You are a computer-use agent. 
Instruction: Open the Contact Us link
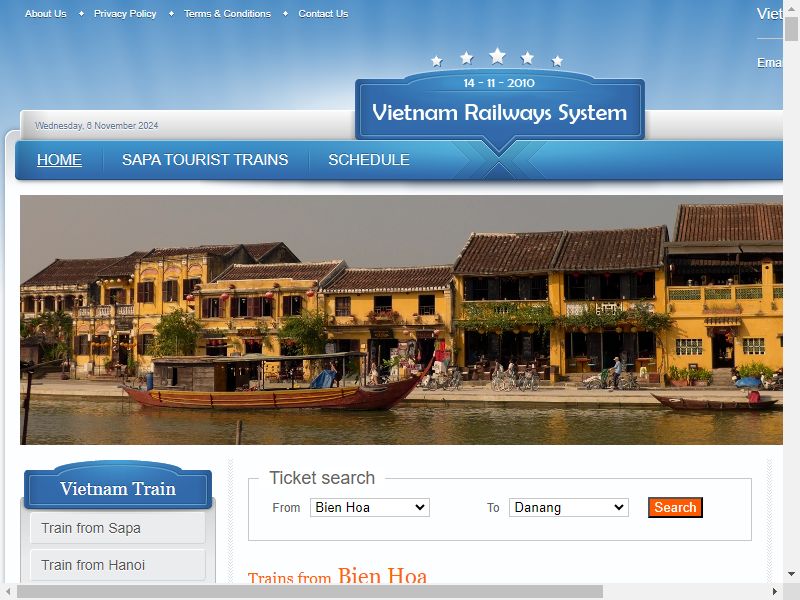[x=323, y=14]
